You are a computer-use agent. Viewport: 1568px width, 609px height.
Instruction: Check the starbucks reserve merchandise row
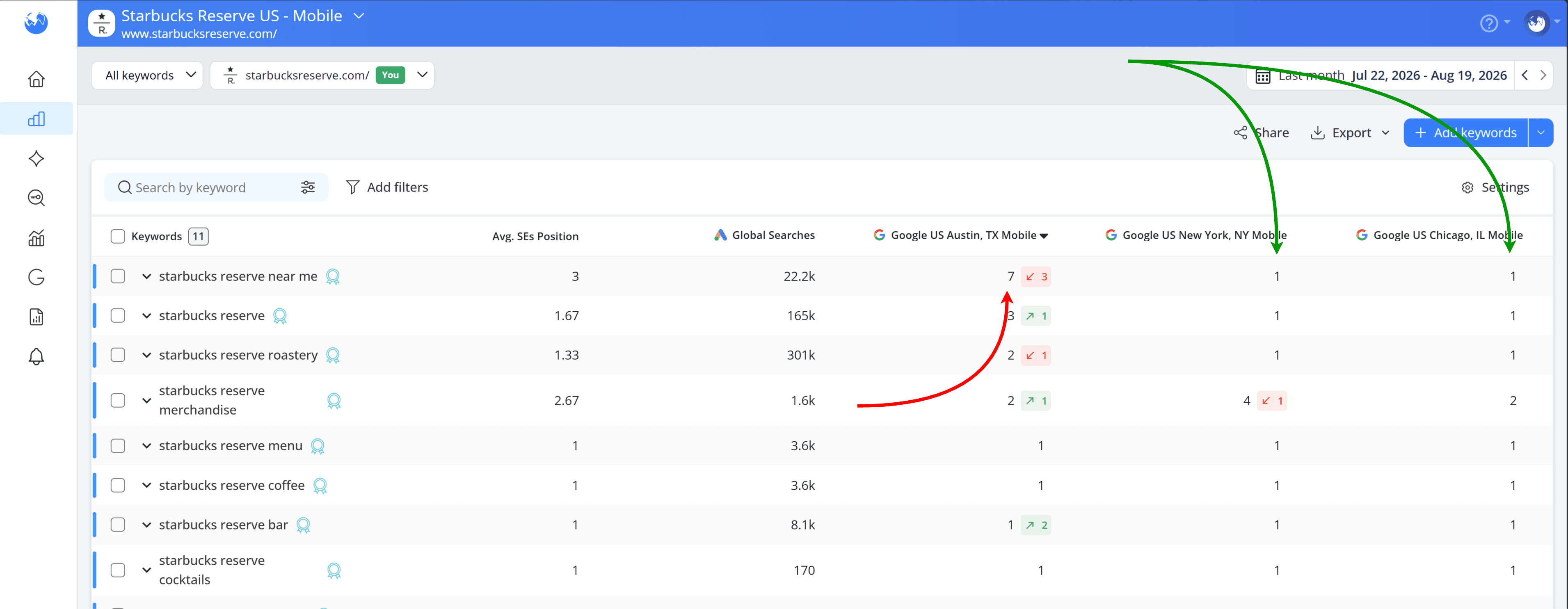click(118, 400)
